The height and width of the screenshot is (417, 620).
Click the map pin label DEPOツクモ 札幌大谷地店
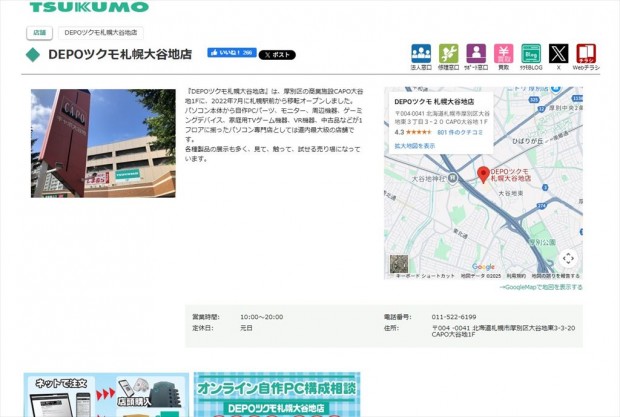click(510, 175)
